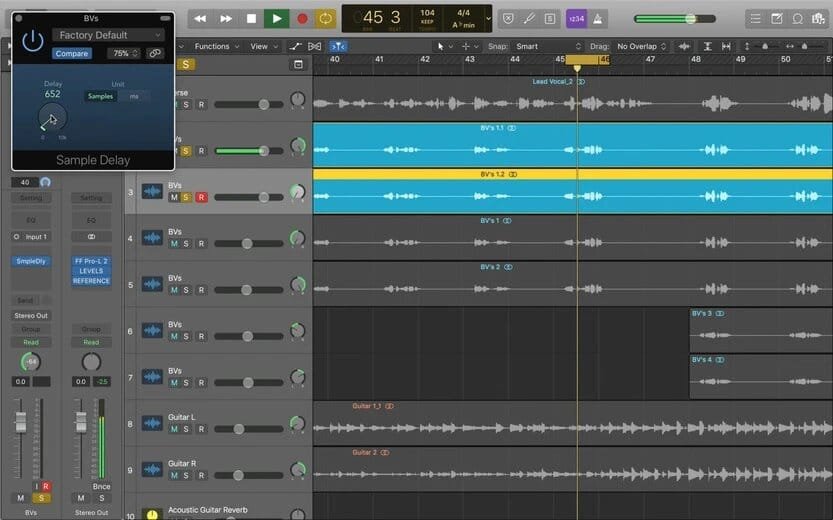This screenshot has height=520, width=833.
Task: Toggle record enable on track 3 BVs
Action: (201, 197)
